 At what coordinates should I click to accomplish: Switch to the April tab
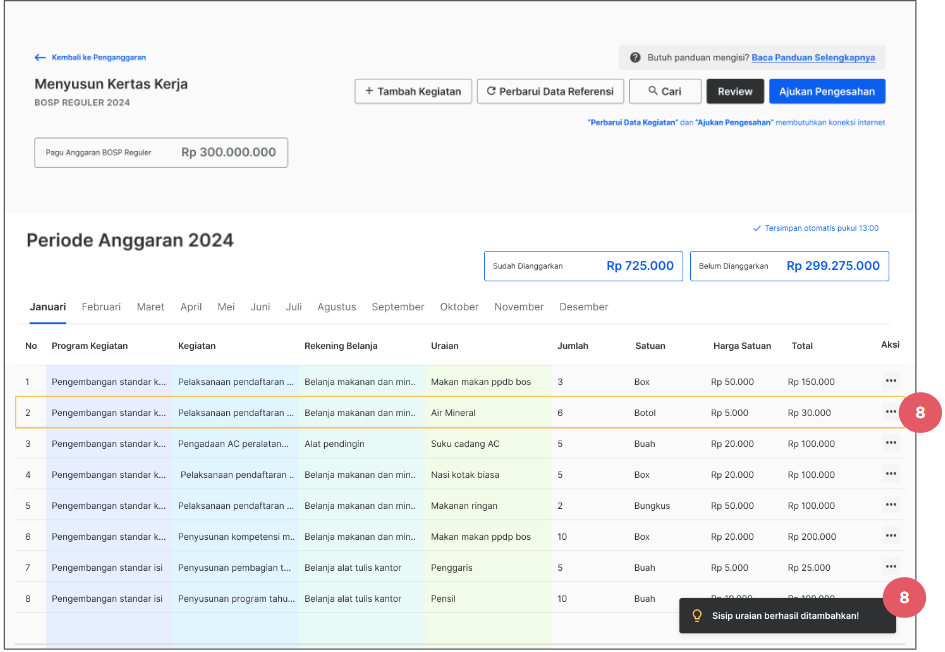[x=191, y=307]
